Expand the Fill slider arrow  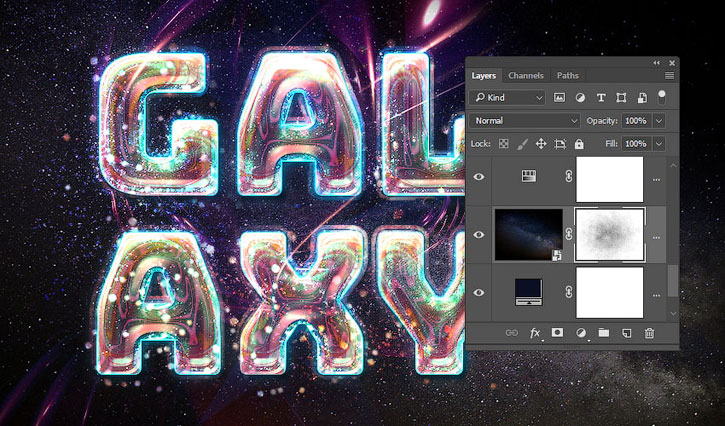point(659,144)
